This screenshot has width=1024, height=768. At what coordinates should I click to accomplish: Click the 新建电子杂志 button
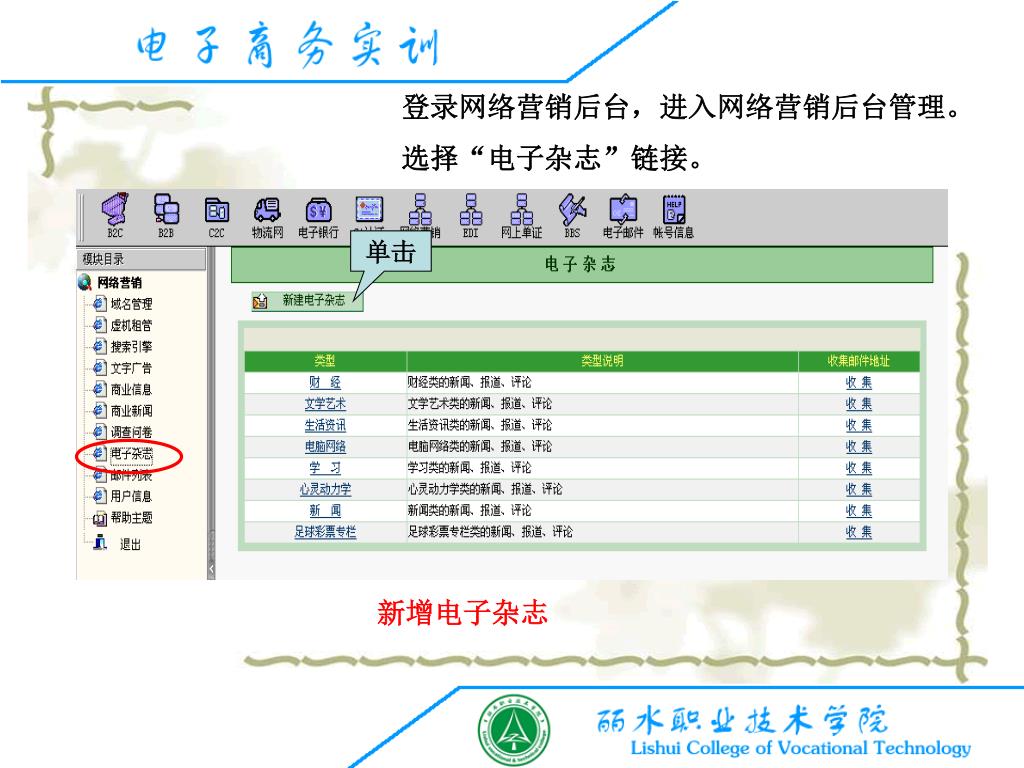click(x=306, y=300)
